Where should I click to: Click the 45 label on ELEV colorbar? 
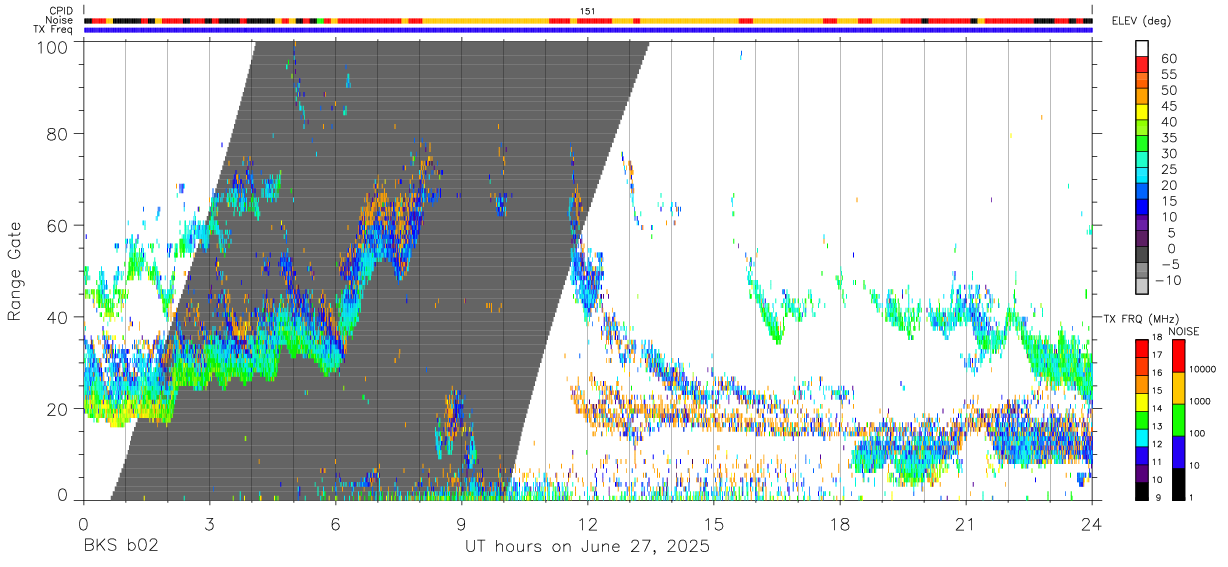tap(1167, 106)
